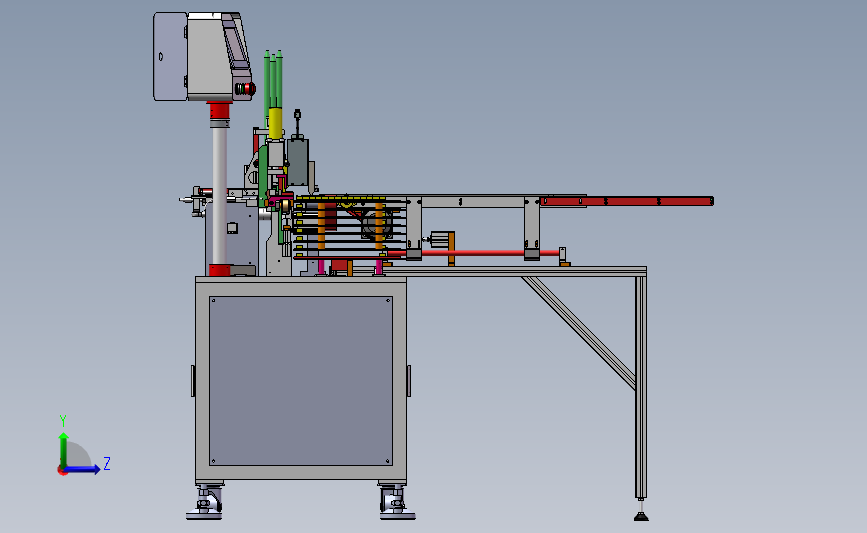Select the long red rail extending to the right
The height and width of the screenshot is (533, 867).
[x=626, y=201]
